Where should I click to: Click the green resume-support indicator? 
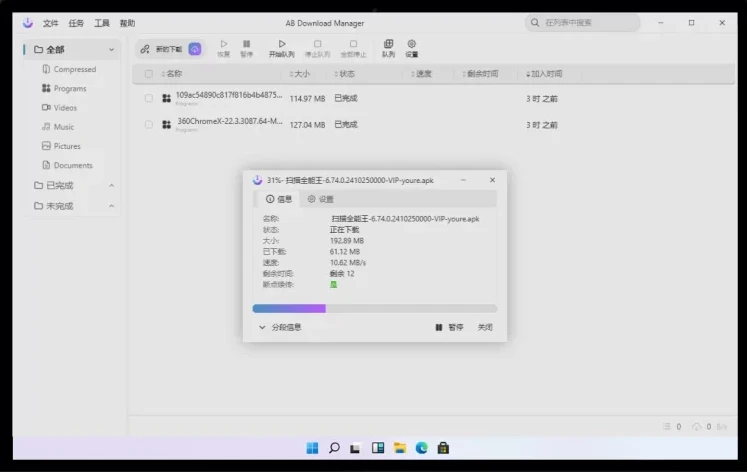(333, 284)
